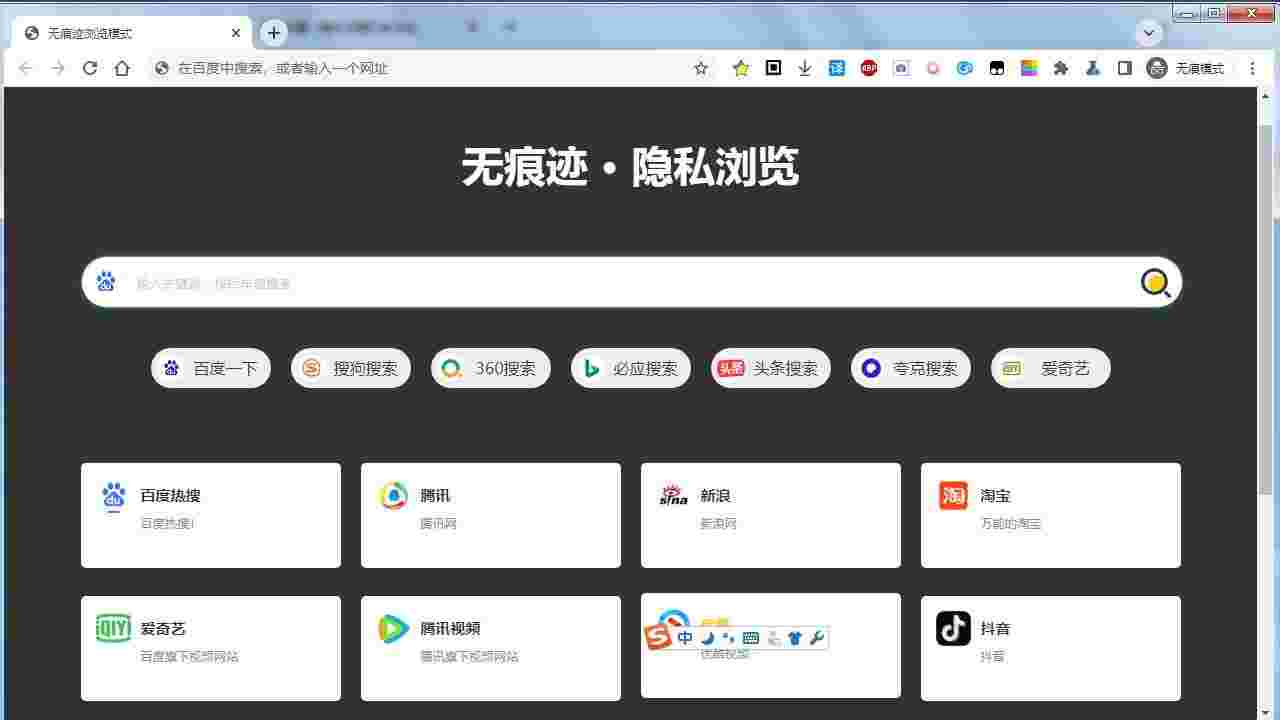This screenshot has height=720, width=1280.
Task: Toggle Chinese/English input on the Sogou bar
Action: (x=684, y=637)
